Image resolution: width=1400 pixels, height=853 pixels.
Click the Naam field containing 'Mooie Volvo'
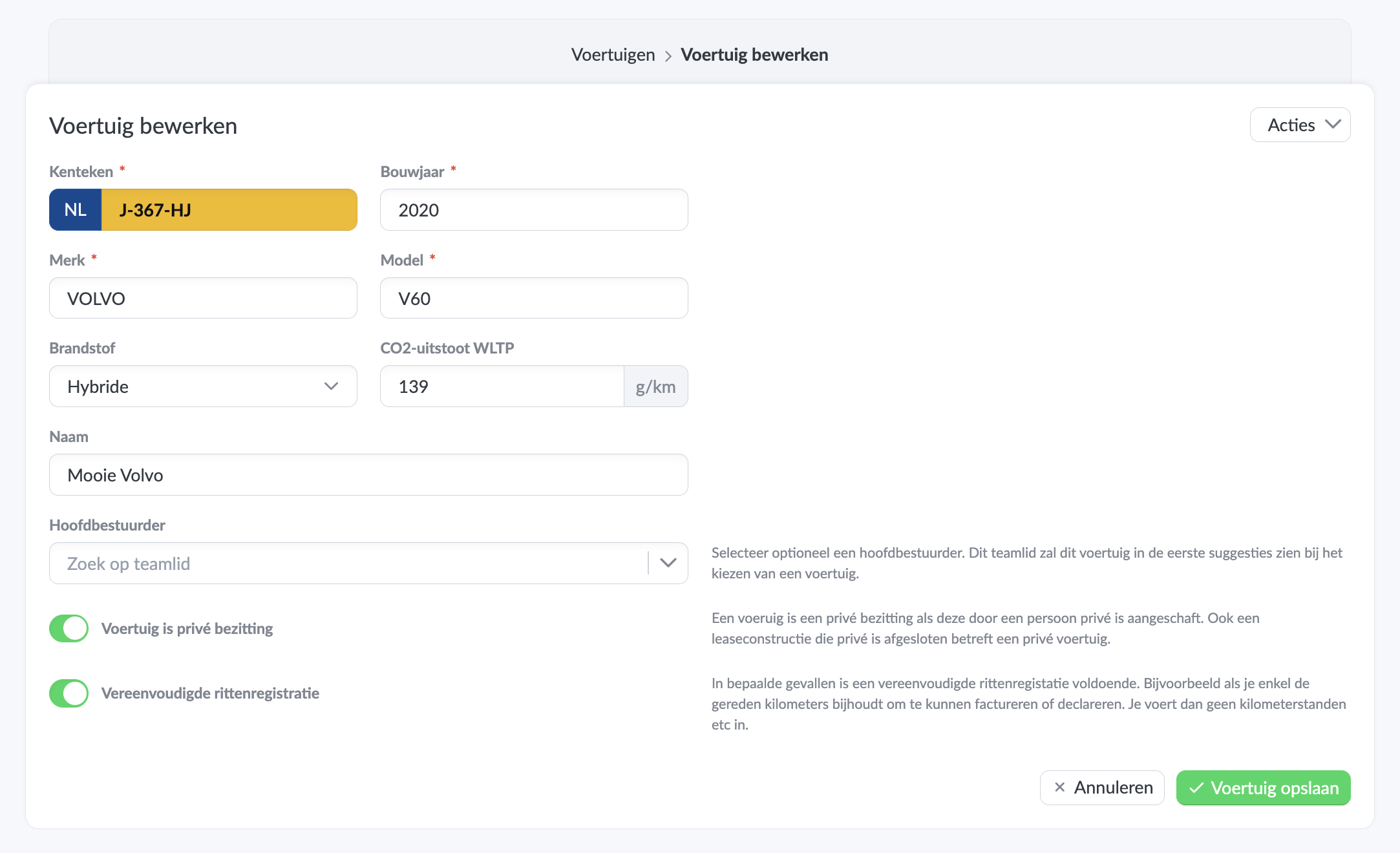point(368,474)
